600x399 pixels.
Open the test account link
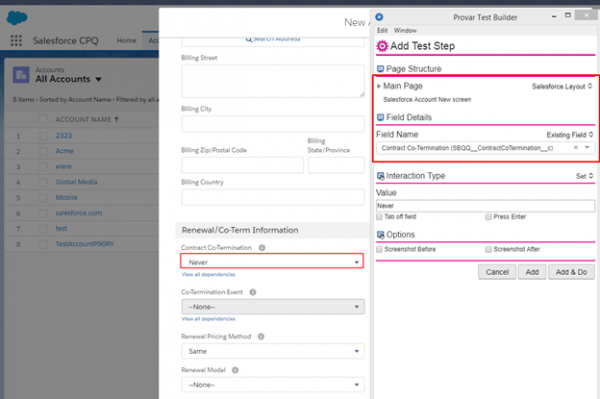[61, 228]
